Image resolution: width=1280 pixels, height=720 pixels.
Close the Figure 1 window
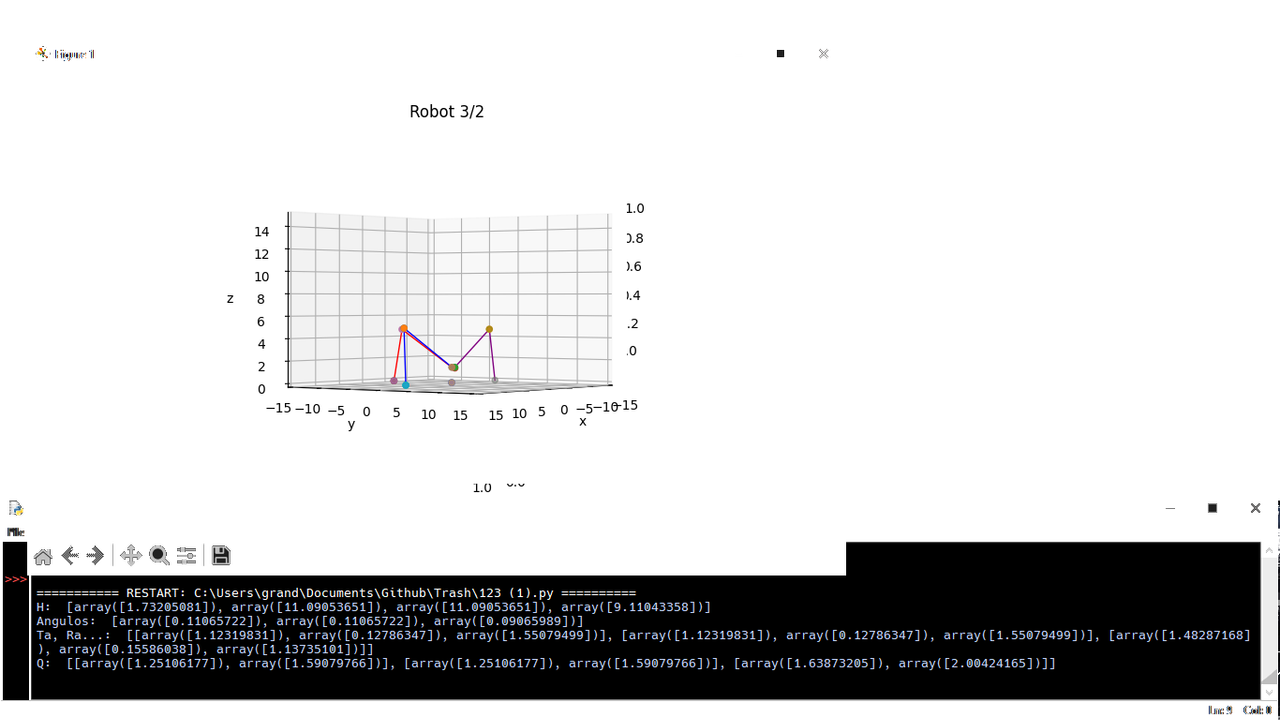coord(823,53)
